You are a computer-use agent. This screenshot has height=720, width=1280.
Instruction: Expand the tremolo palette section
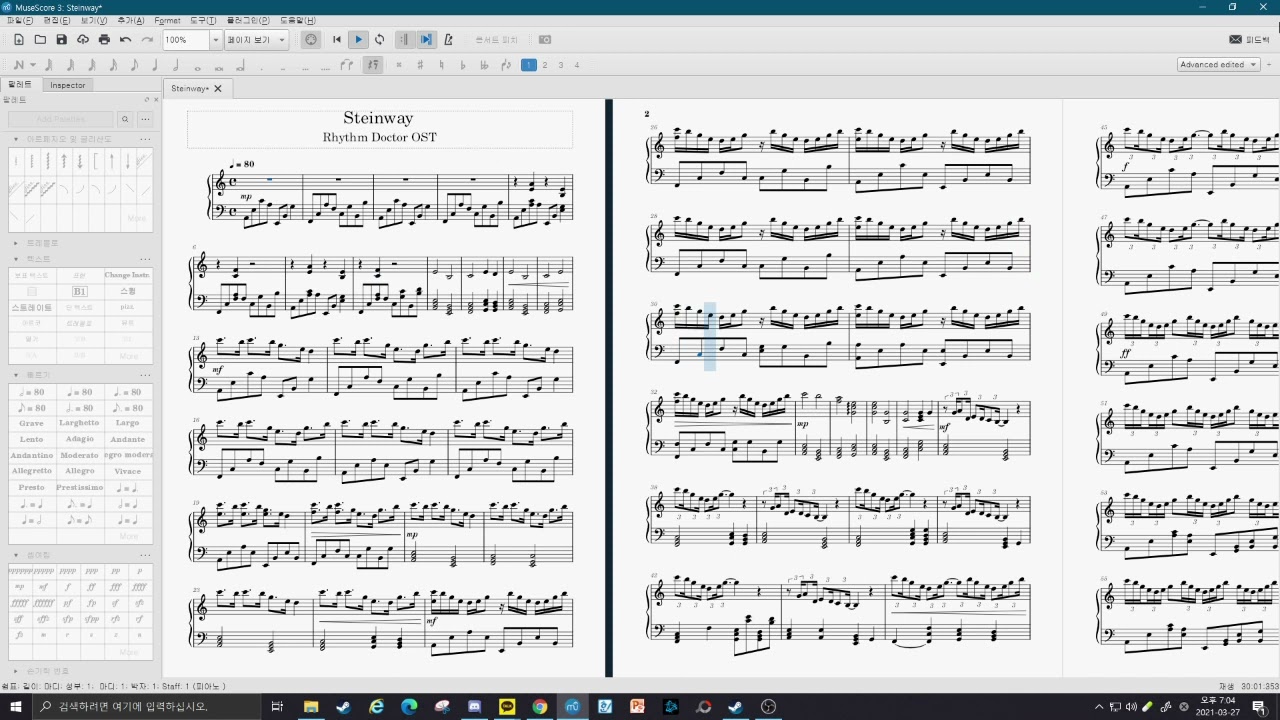15,243
